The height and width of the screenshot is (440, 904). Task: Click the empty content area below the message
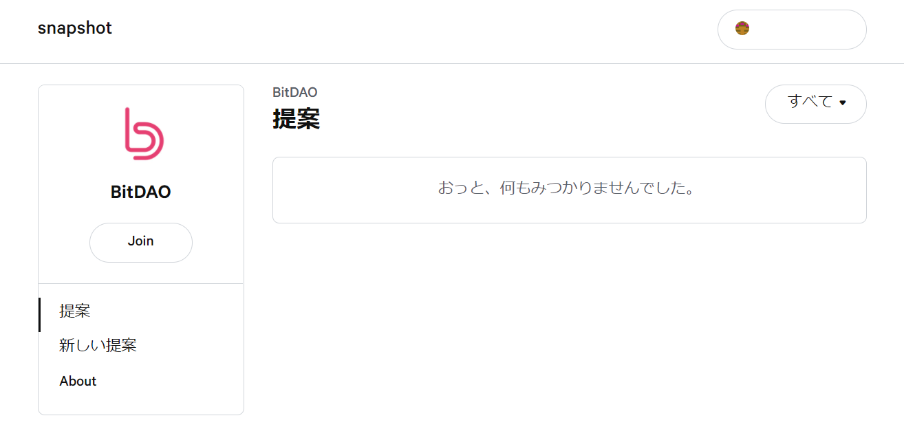click(x=569, y=329)
